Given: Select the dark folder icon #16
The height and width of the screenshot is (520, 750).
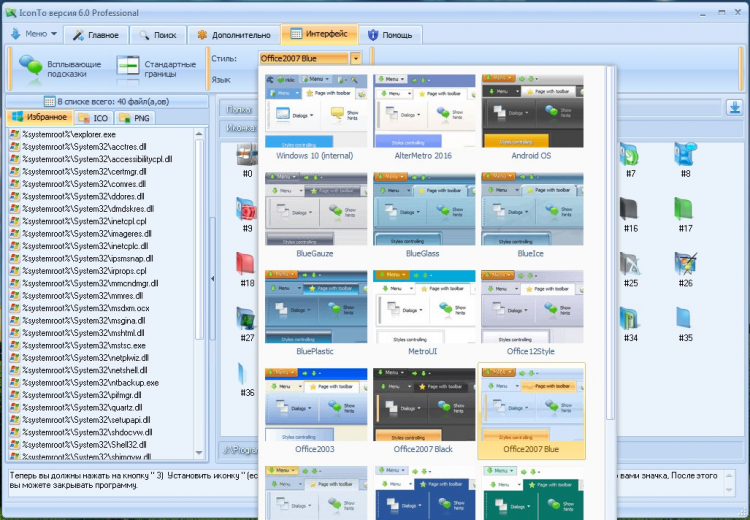Looking at the screenshot, I should pos(630,215).
